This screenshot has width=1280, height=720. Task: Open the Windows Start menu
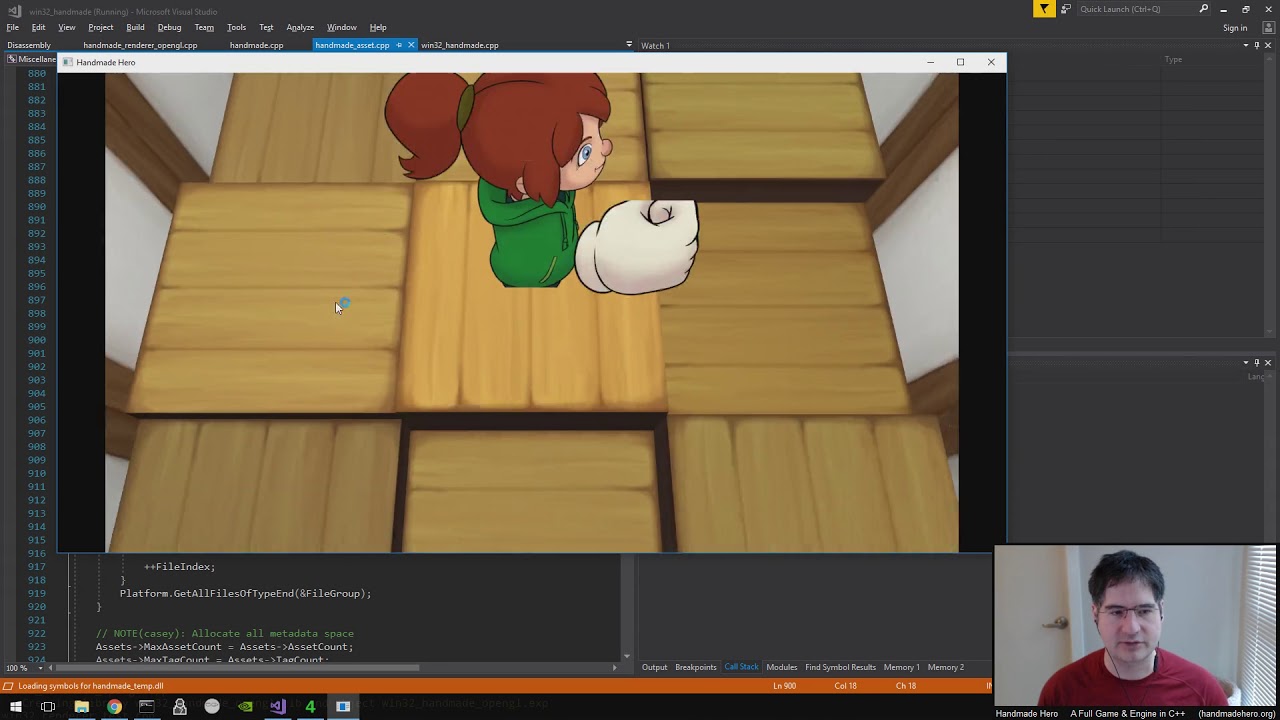[x=15, y=707]
